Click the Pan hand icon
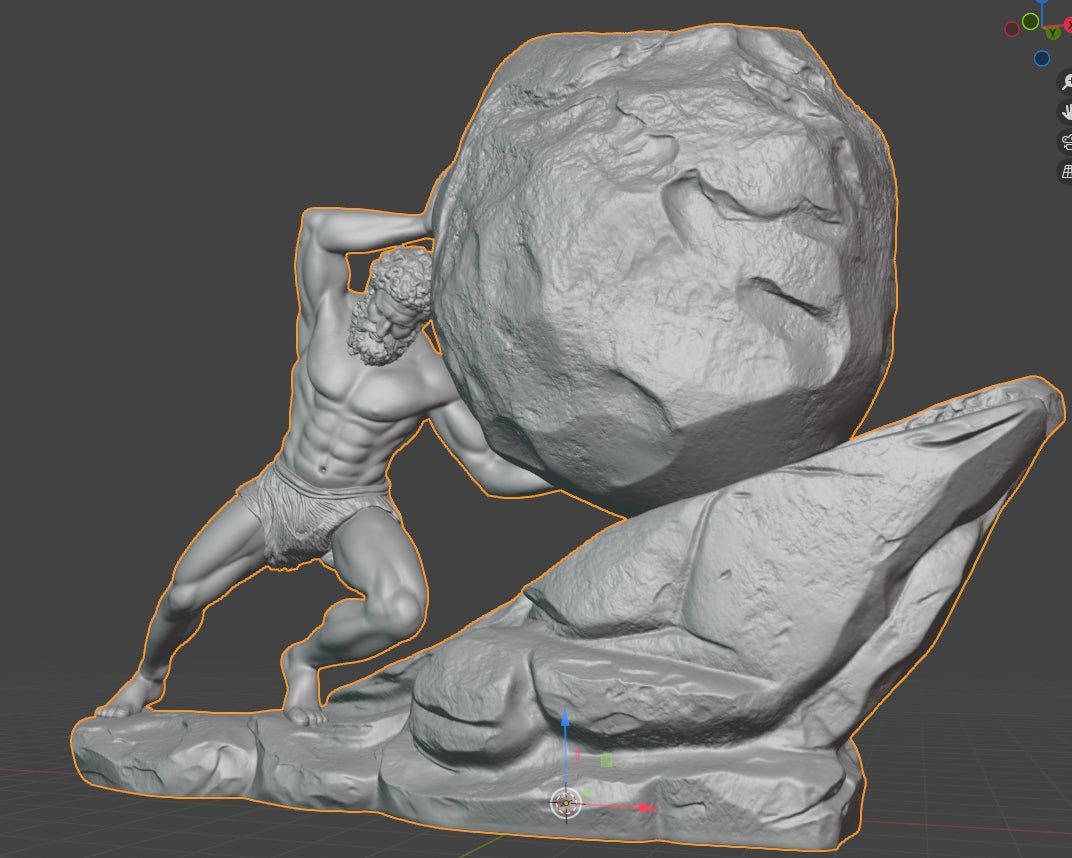This screenshot has width=1072, height=858. [1067, 111]
